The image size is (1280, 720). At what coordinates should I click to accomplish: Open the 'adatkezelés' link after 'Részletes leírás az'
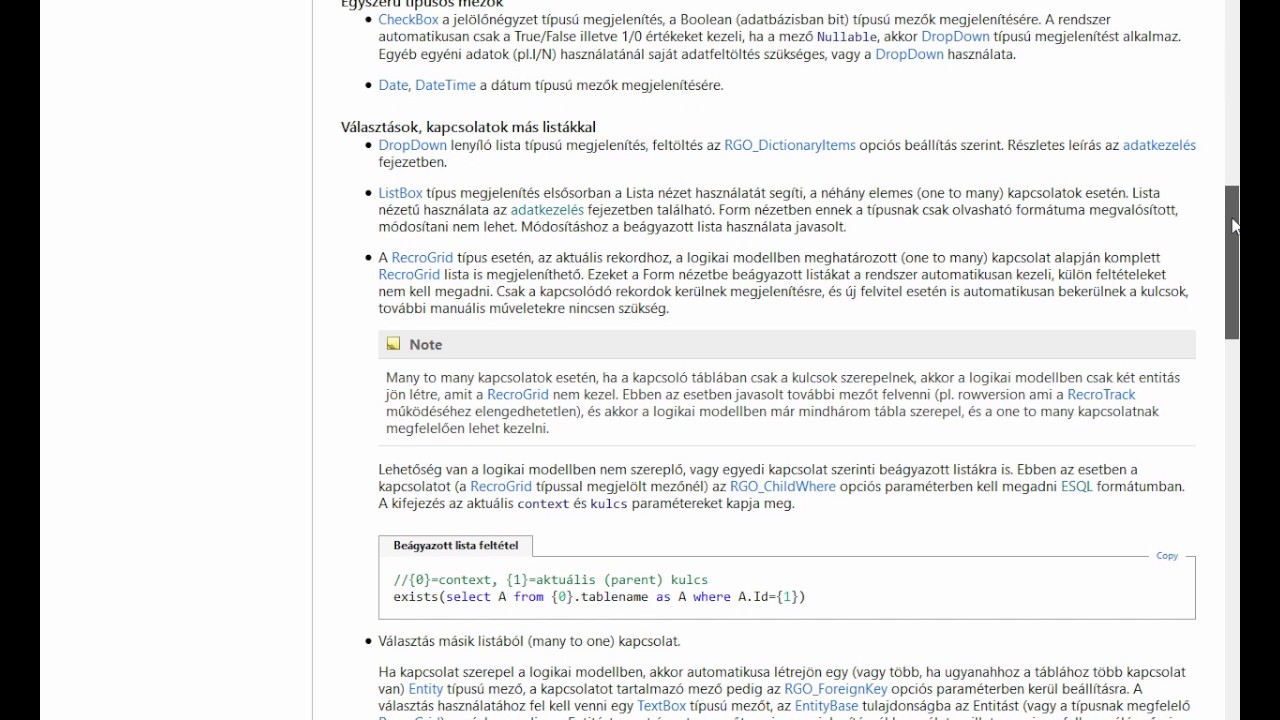1159,145
